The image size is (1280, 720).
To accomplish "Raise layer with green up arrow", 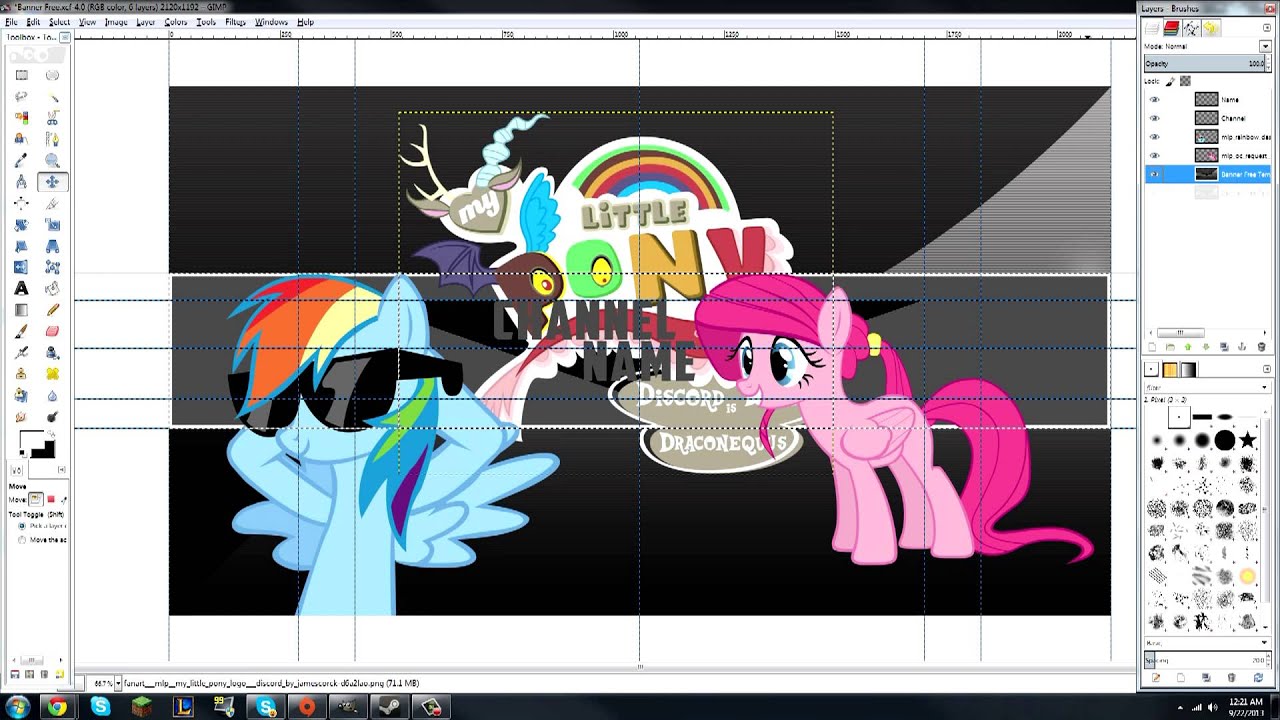I will 1188,347.
